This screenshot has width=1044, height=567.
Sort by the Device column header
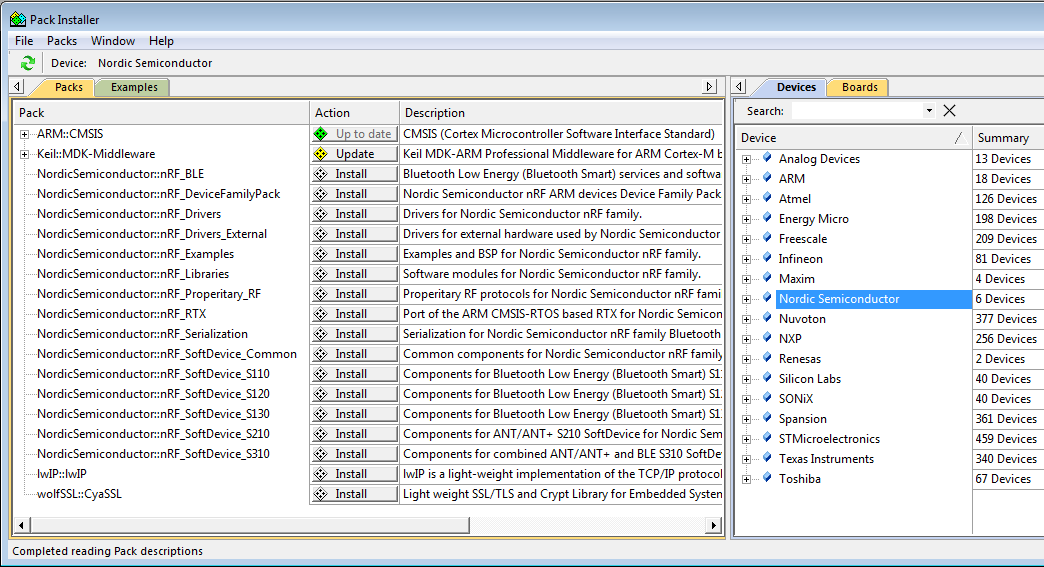click(x=853, y=138)
